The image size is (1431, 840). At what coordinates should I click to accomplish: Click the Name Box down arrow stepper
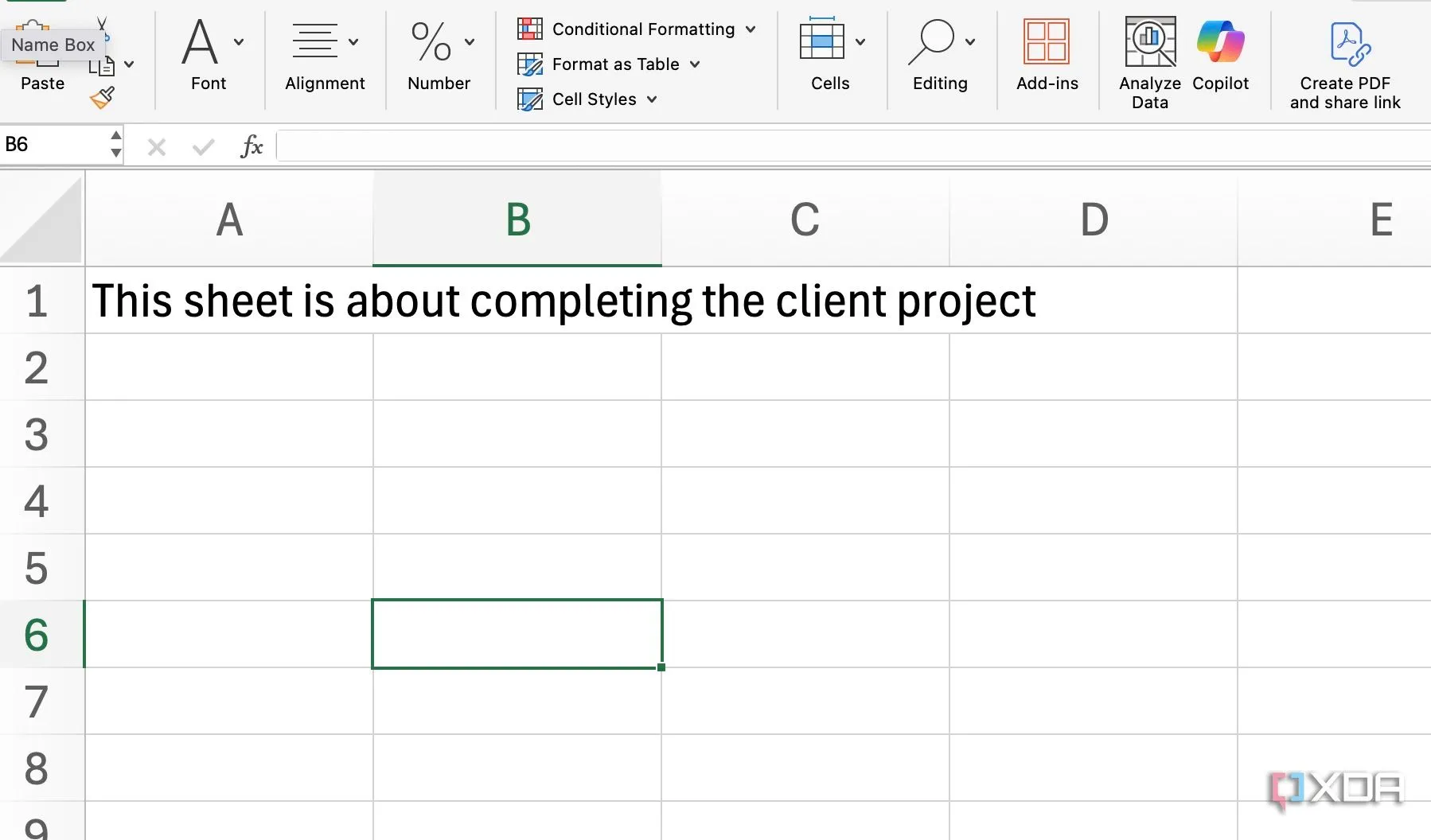pos(116,153)
